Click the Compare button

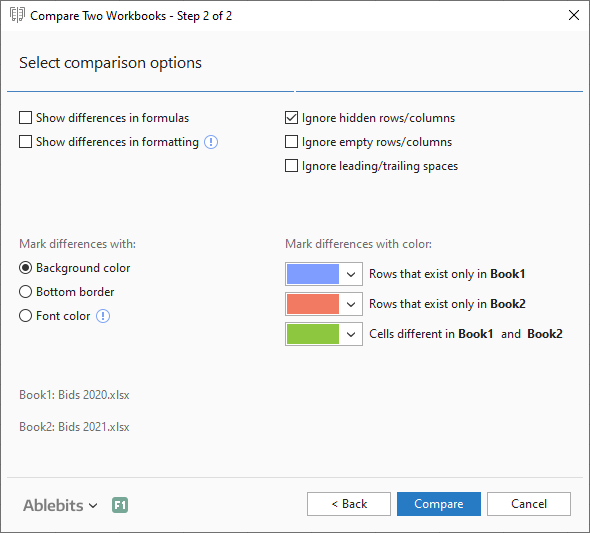point(439,504)
